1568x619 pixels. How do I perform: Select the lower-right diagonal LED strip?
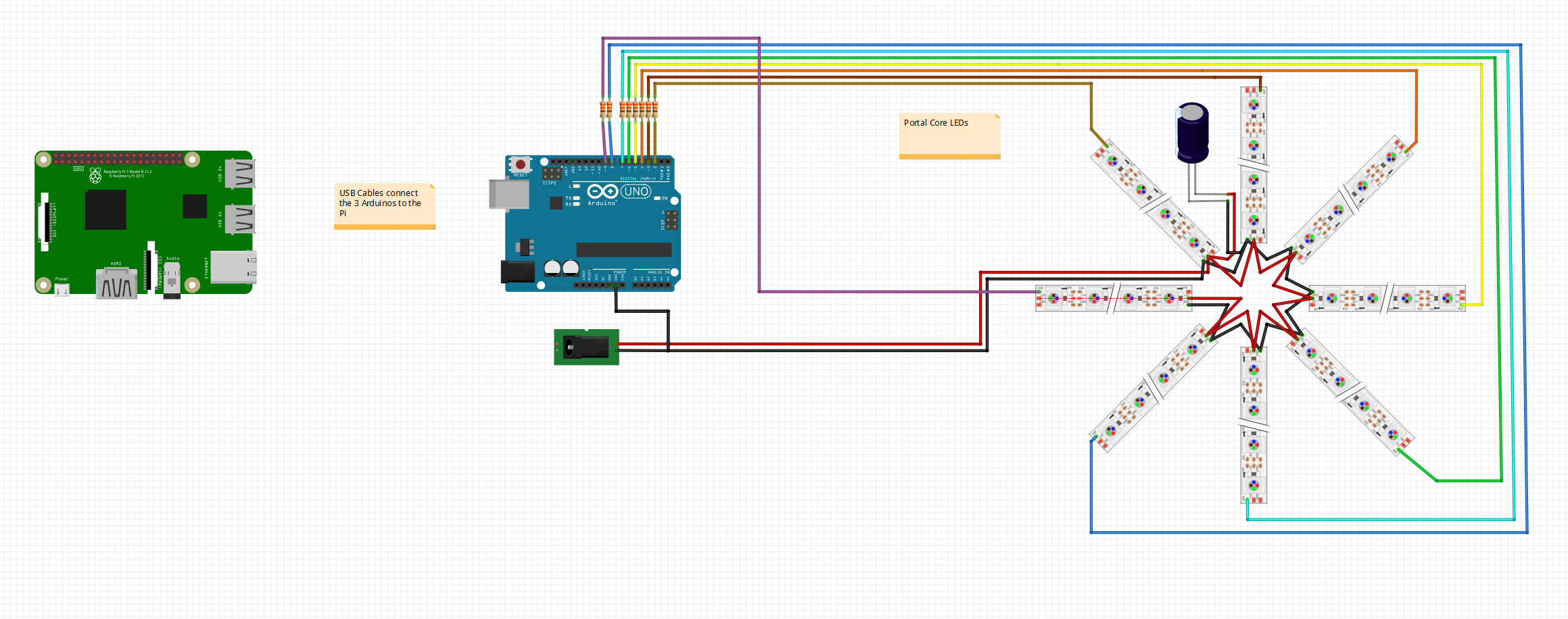pos(1350,391)
